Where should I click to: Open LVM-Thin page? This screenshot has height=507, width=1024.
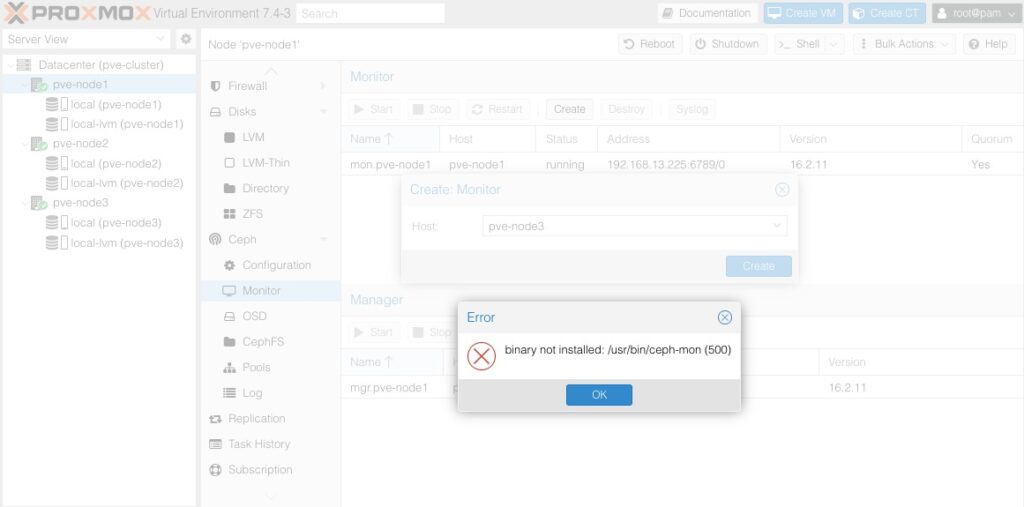(265, 163)
